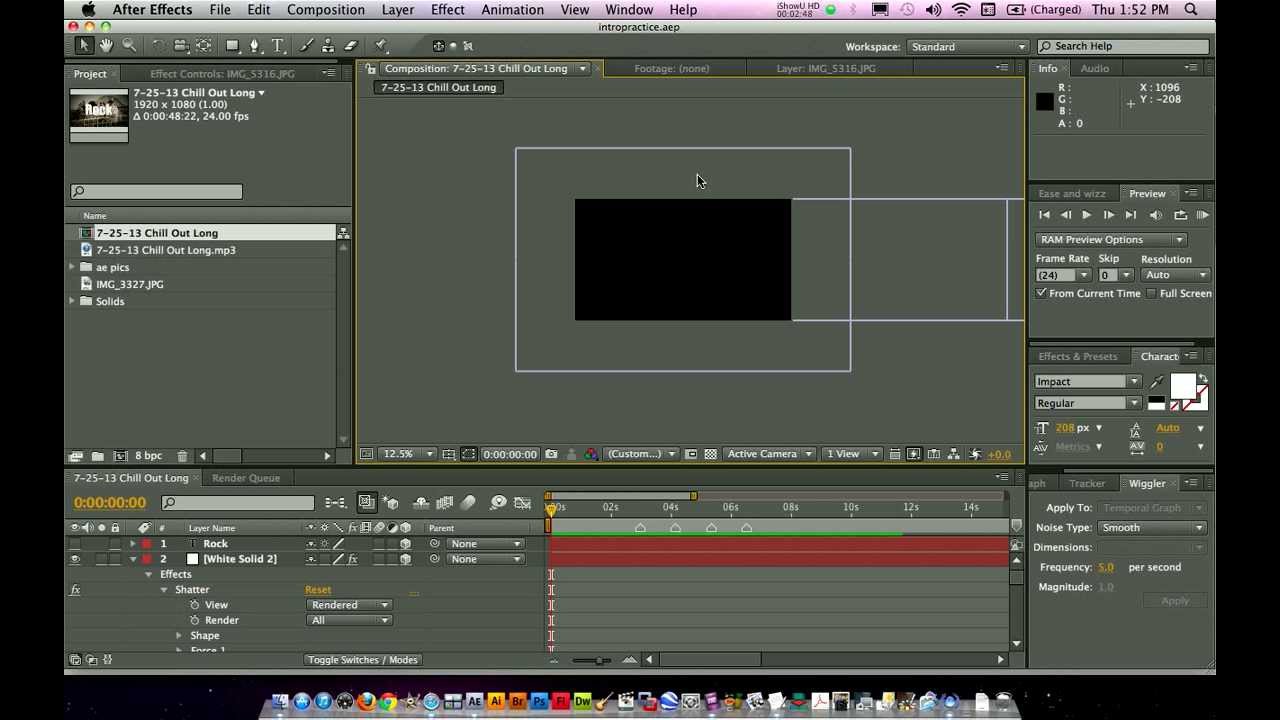Select the Puppet Pin tool

click(x=381, y=46)
